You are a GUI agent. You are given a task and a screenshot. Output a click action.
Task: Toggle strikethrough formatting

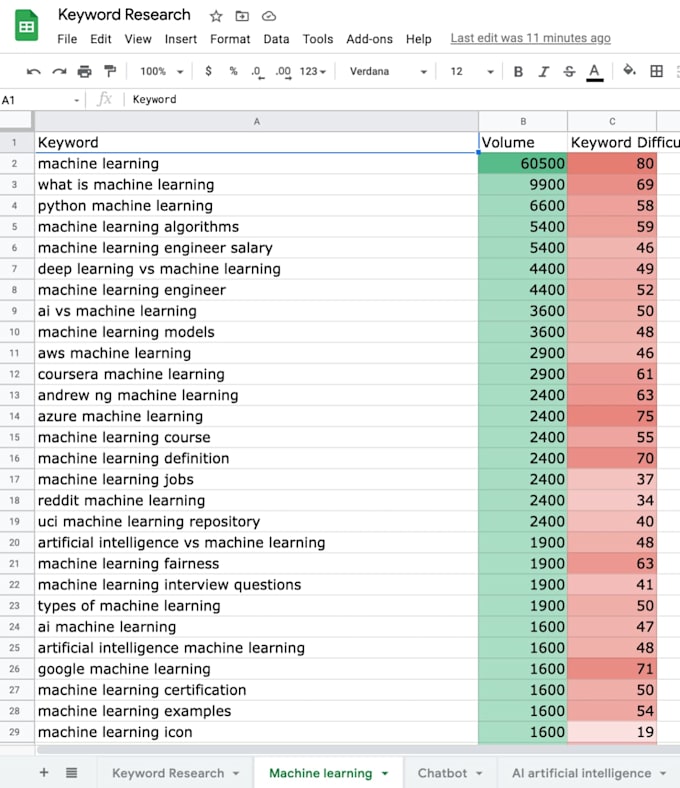569,71
